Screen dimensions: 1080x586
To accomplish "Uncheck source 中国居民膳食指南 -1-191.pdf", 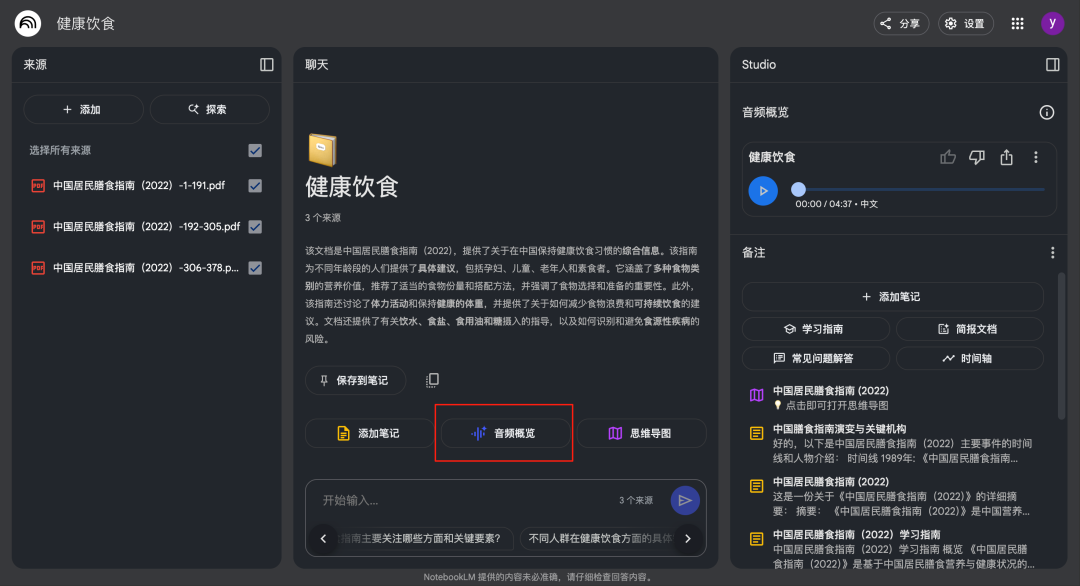I will click(255, 185).
